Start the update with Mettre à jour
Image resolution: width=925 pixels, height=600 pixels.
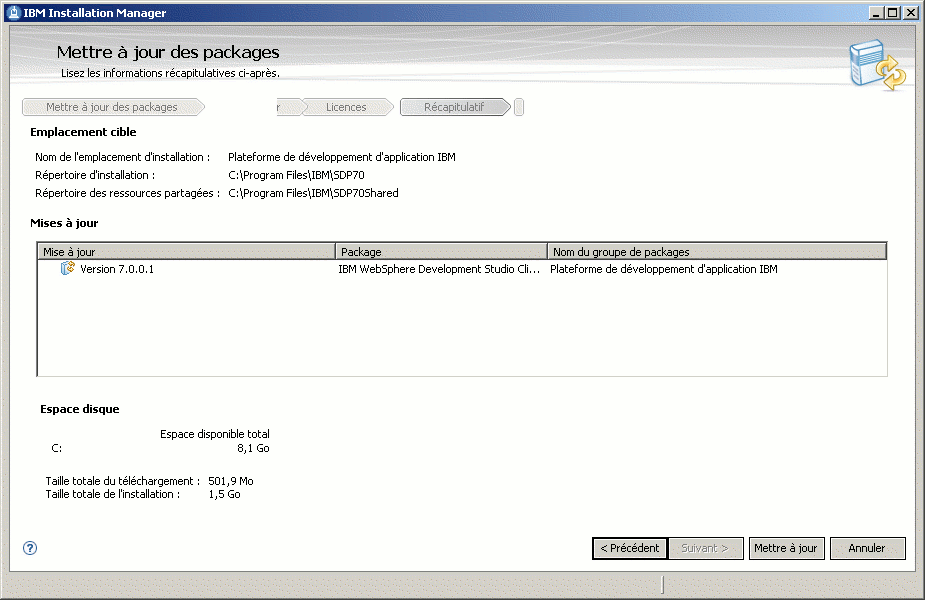786,548
